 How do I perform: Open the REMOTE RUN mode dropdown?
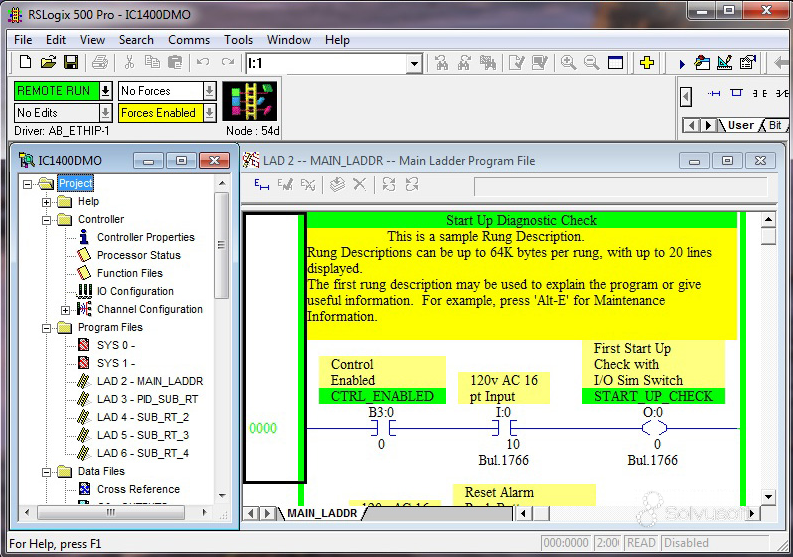coord(105,91)
